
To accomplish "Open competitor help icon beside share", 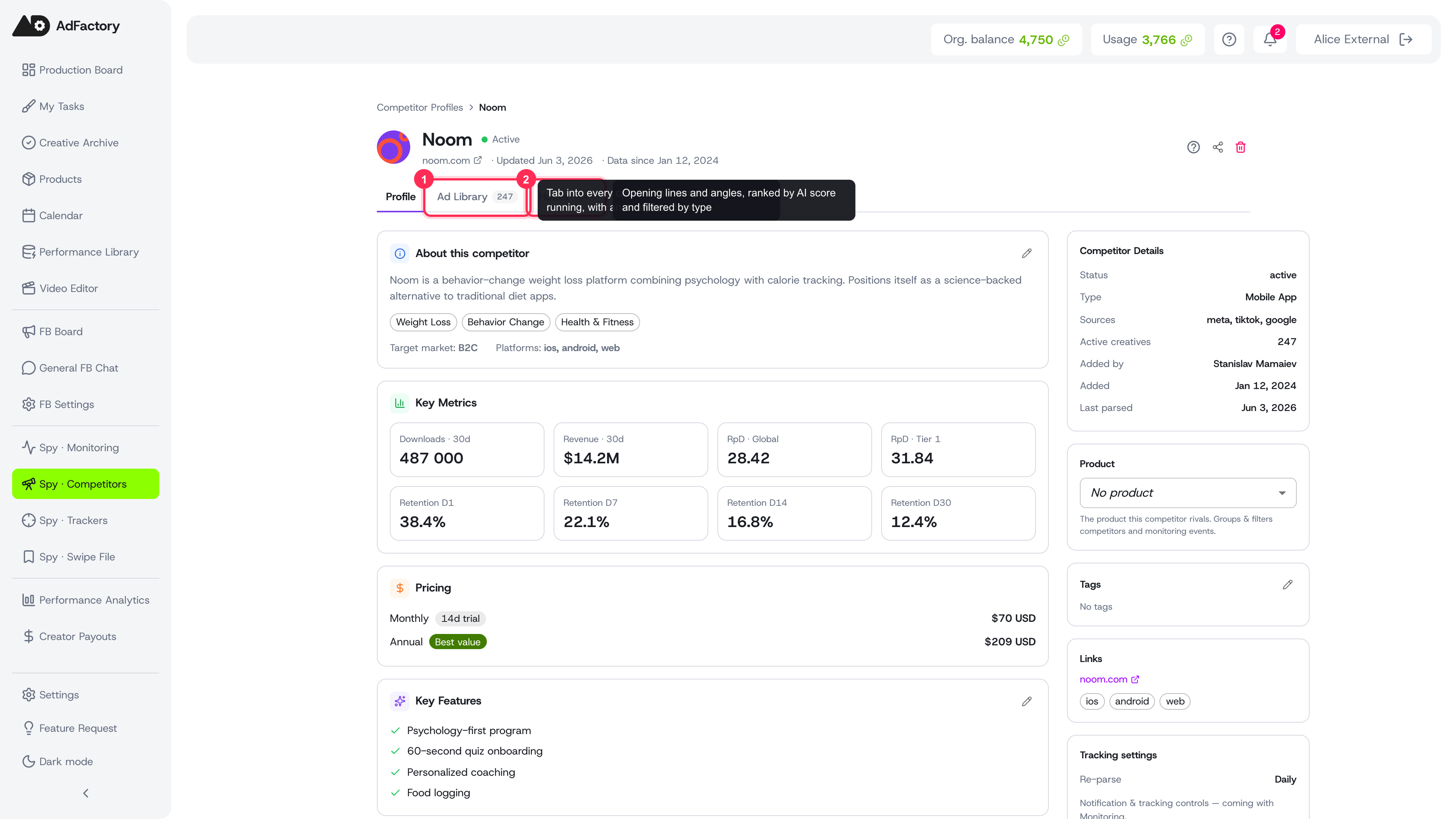I will 1193,147.
